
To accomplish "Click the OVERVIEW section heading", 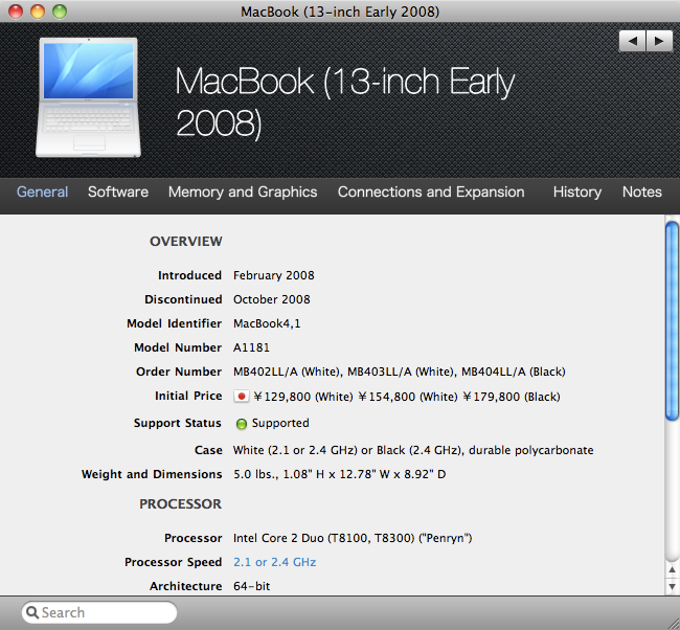I will coord(186,241).
